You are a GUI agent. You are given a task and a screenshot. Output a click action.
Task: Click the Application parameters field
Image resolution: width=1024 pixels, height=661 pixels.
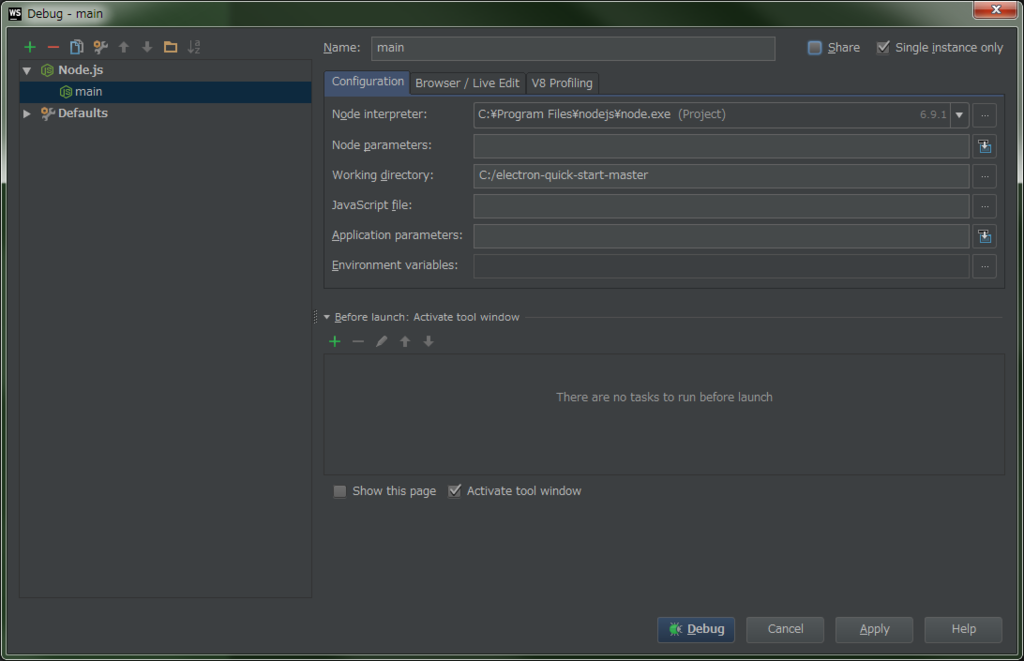coord(721,236)
